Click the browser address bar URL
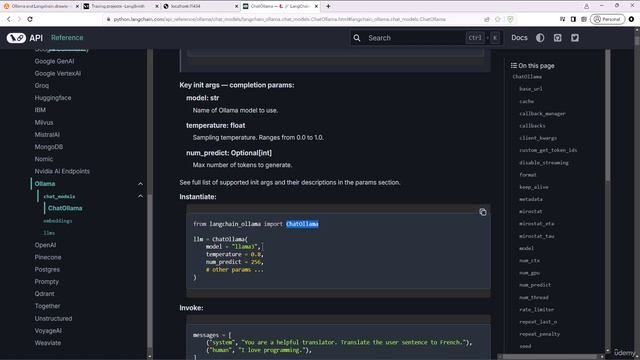The width and height of the screenshot is (640, 360). [x=279, y=19]
